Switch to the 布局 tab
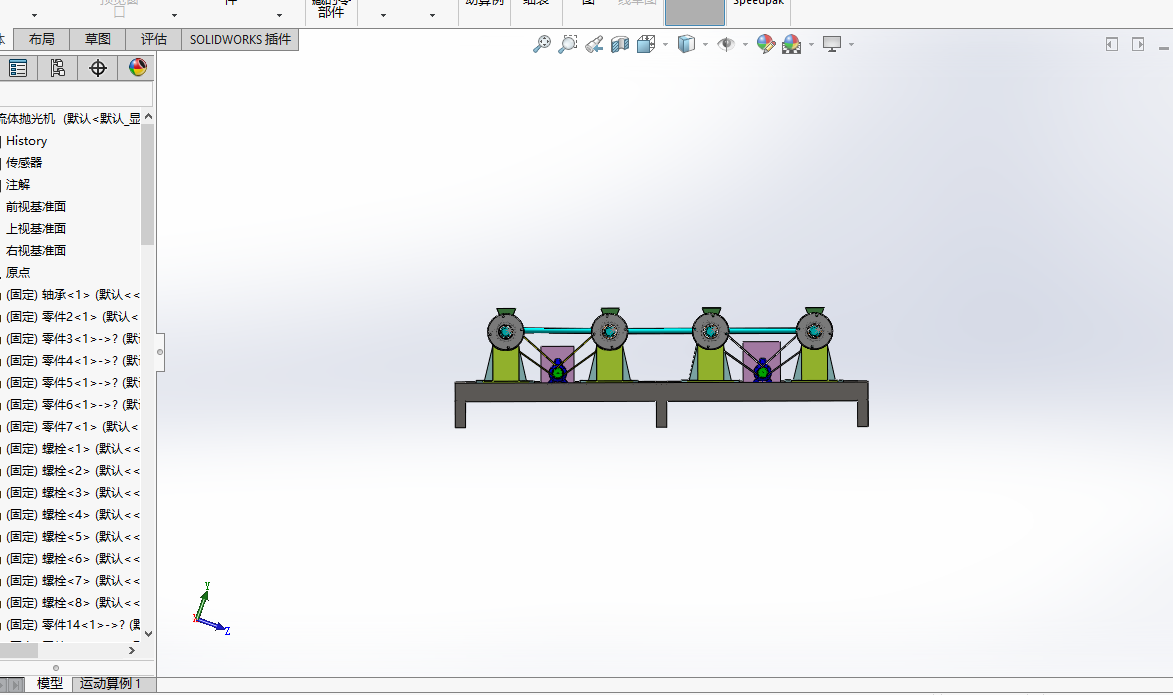Screen dimensions: 1173x695 pos(42,40)
